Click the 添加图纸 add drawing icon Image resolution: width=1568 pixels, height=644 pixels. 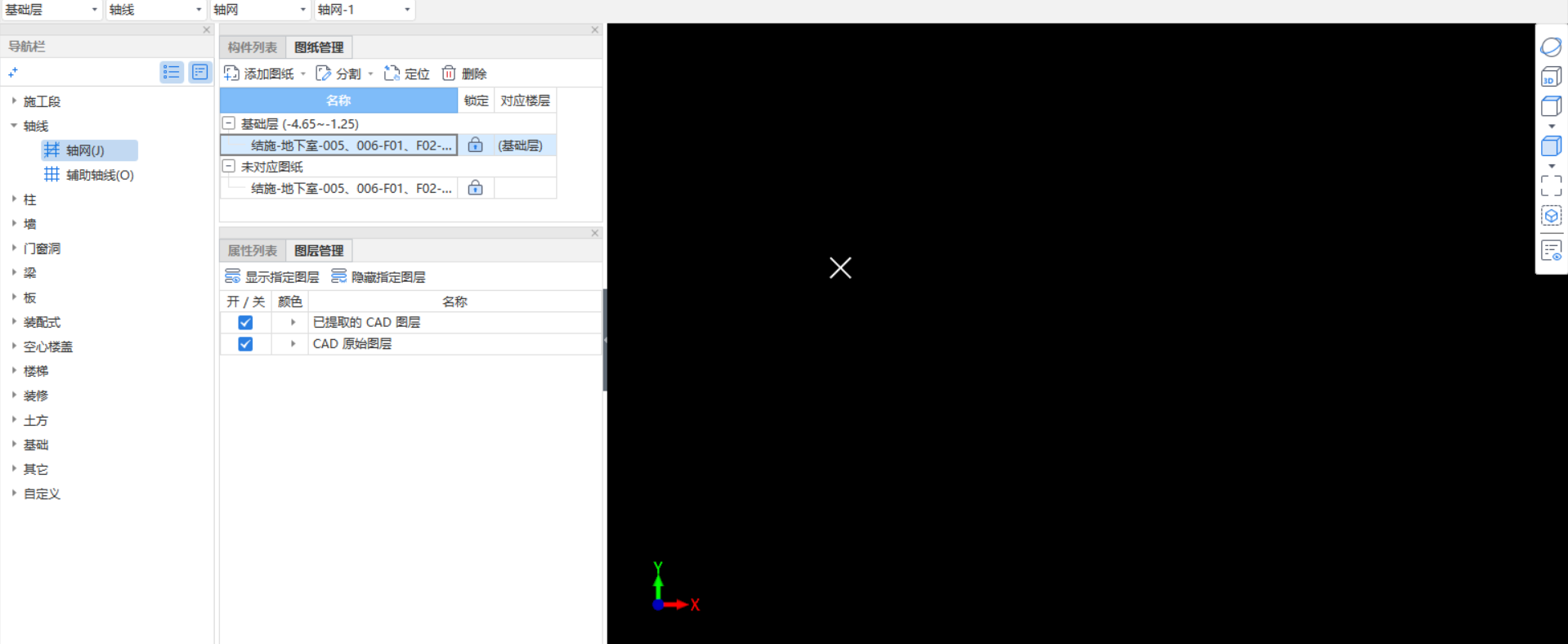pos(231,74)
